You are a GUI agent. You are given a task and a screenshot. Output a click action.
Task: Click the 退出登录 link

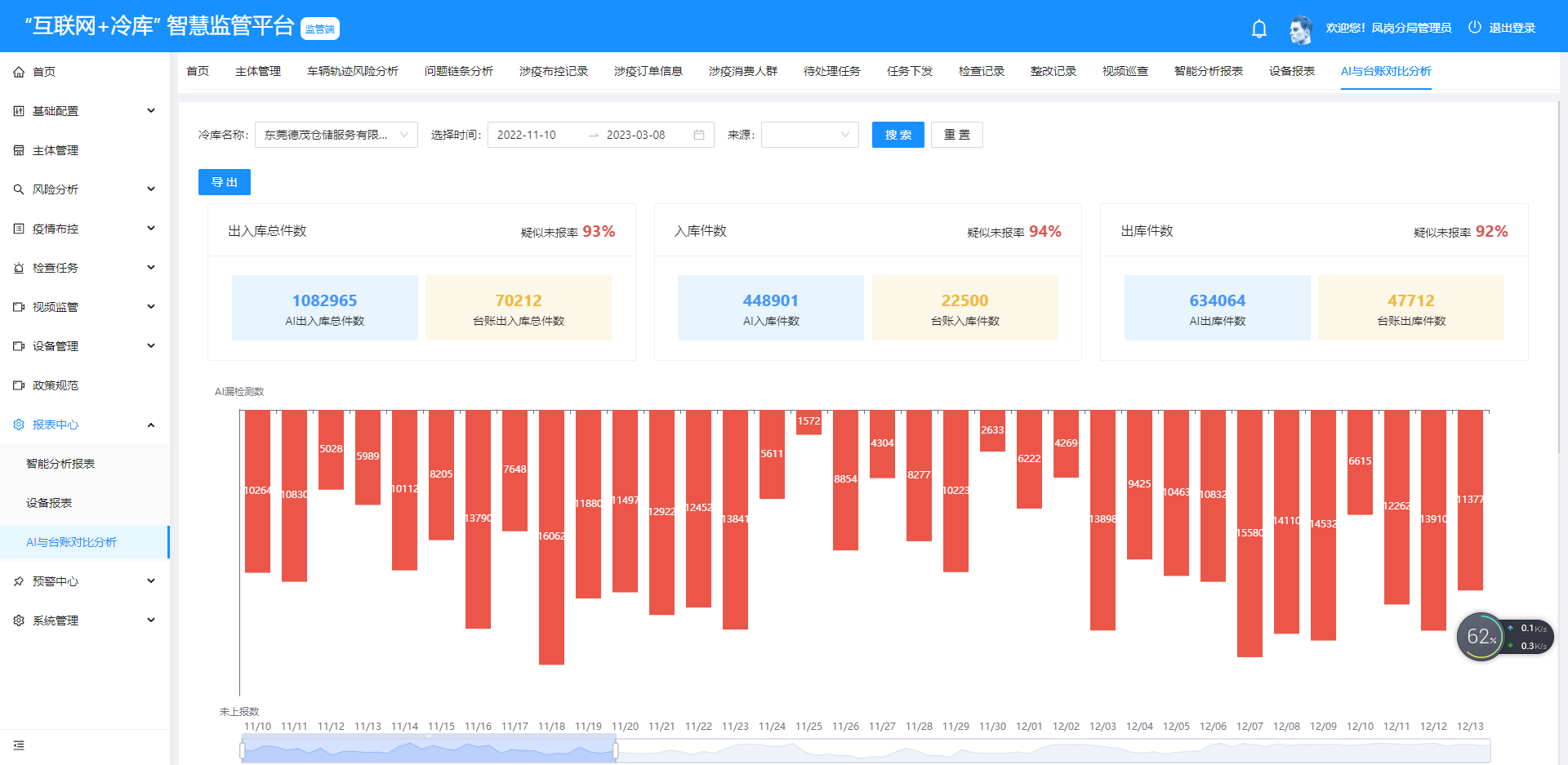(1512, 28)
